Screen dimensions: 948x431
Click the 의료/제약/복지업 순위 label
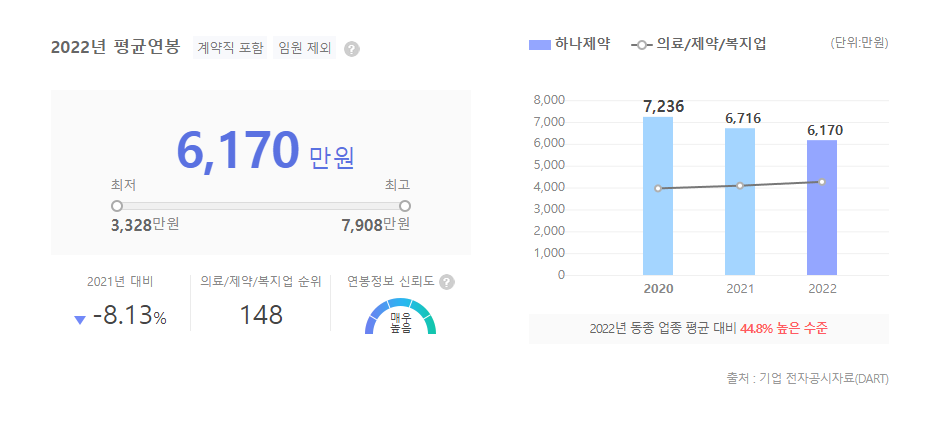261,281
